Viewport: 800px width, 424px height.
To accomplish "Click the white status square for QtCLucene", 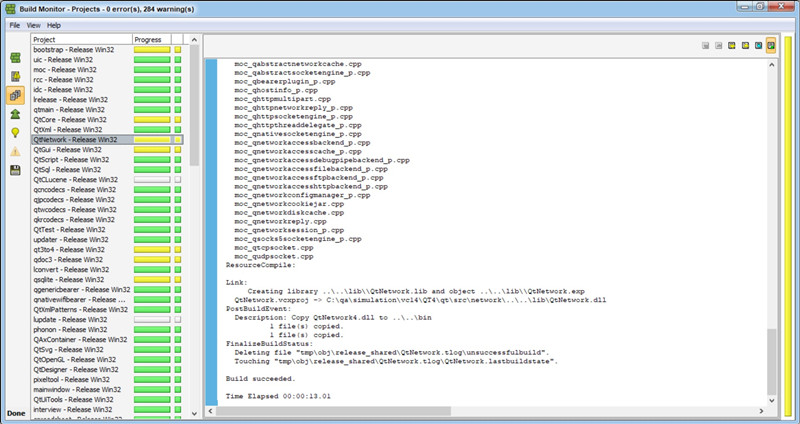I will pos(177,180).
